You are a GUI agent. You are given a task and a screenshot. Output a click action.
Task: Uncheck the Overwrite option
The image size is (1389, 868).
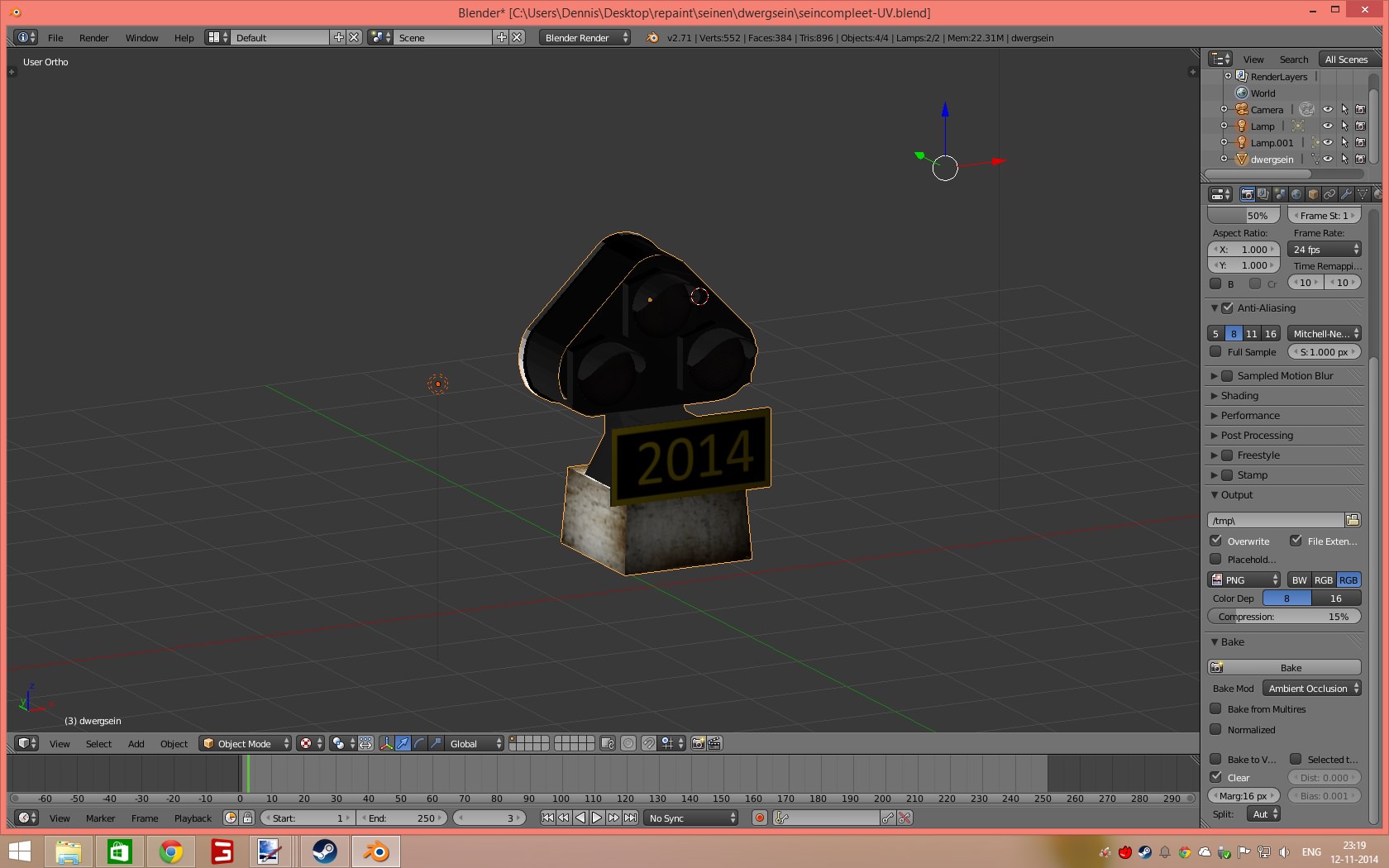(1215, 541)
